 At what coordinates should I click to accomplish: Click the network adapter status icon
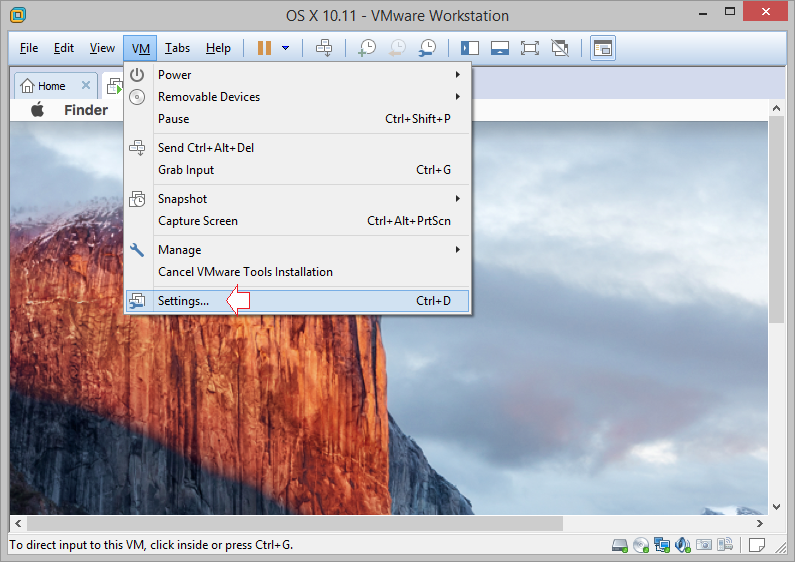(x=662, y=545)
